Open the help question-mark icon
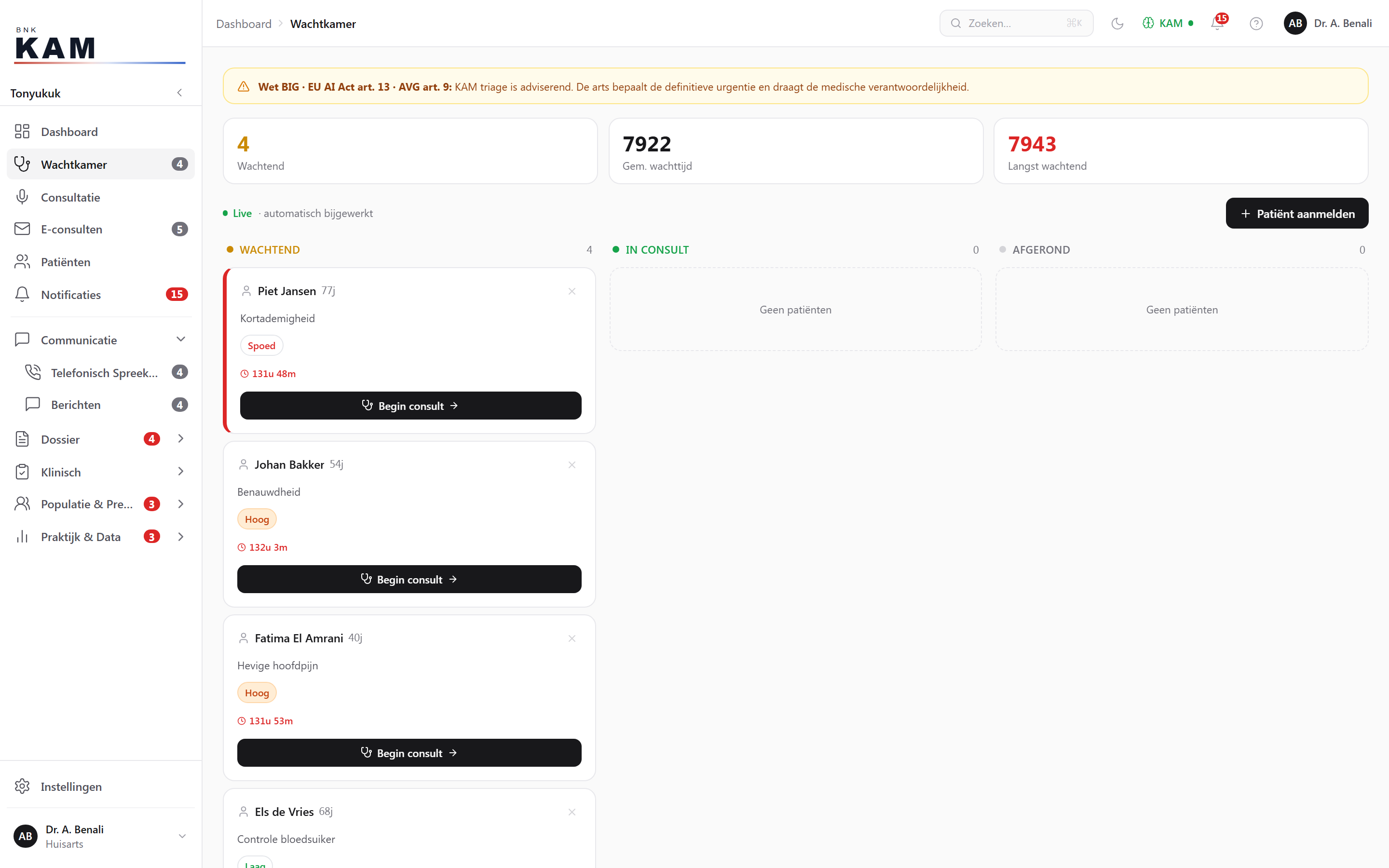The image size is (1389, 868). point(1256,24)
